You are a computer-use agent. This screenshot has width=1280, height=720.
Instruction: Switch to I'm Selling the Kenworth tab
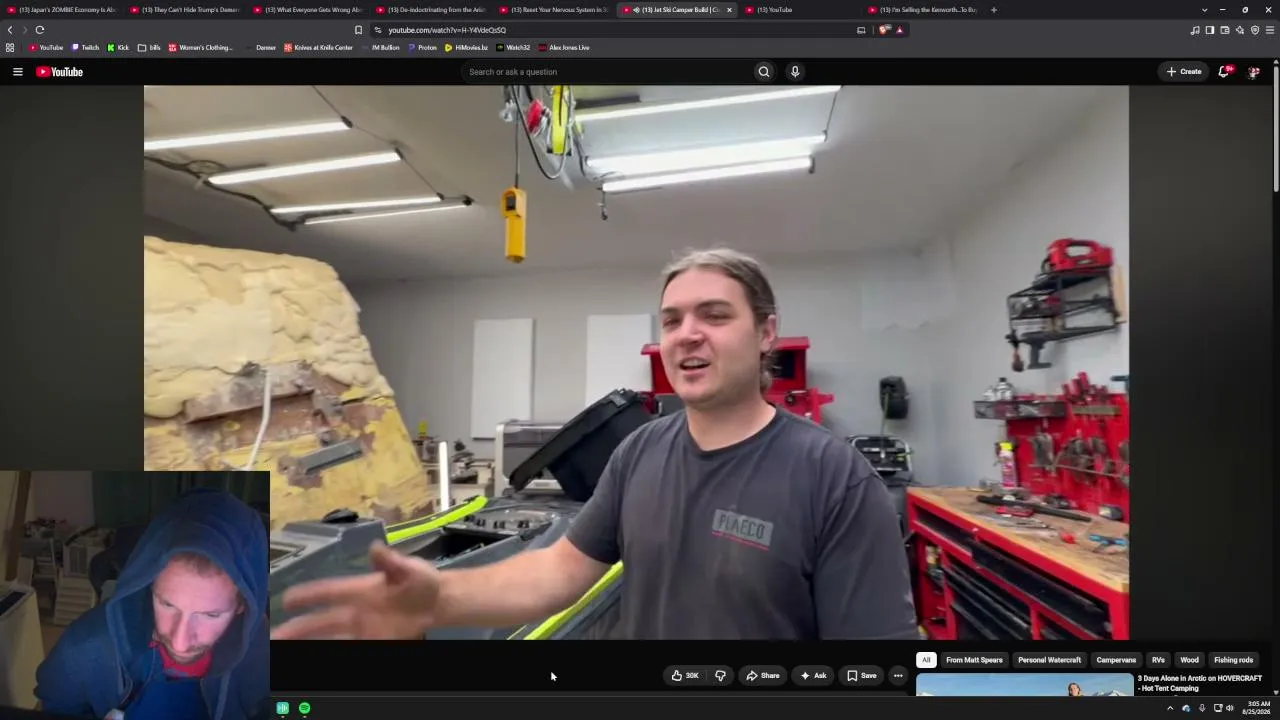pos(924,10)
